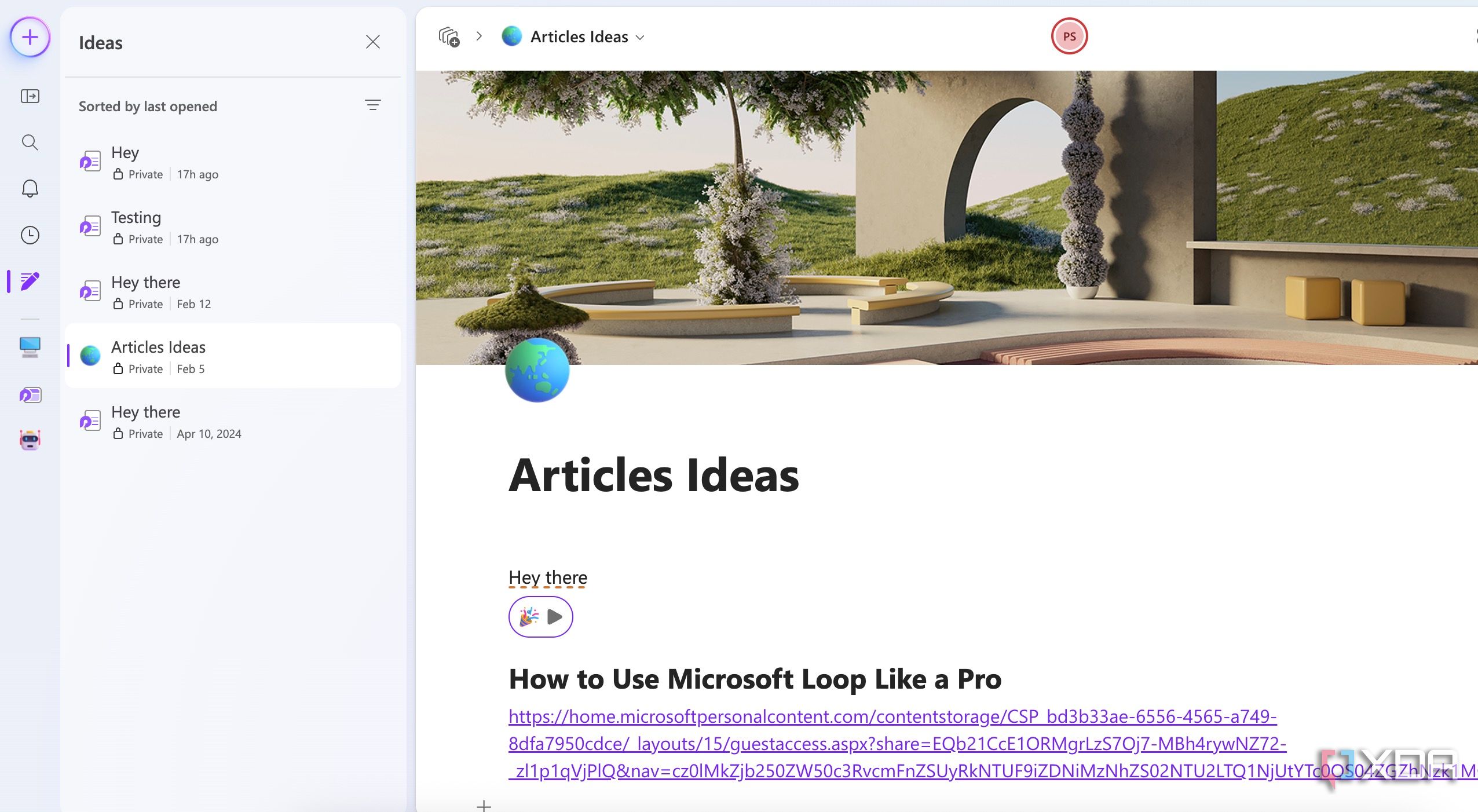
Task: Open the Hey page from the list
Action: click(x=174, y=162)
